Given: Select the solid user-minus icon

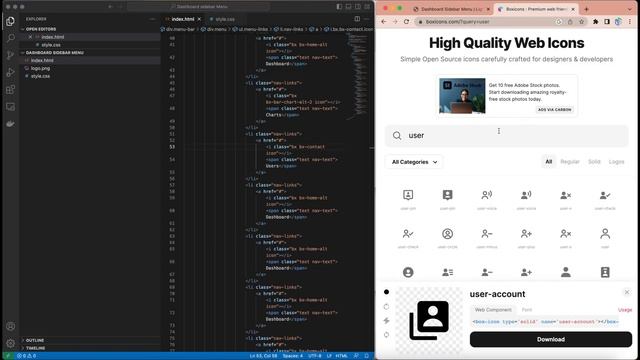Looking at the screenshot, I should pyautogui.click(x=487, y=272).
